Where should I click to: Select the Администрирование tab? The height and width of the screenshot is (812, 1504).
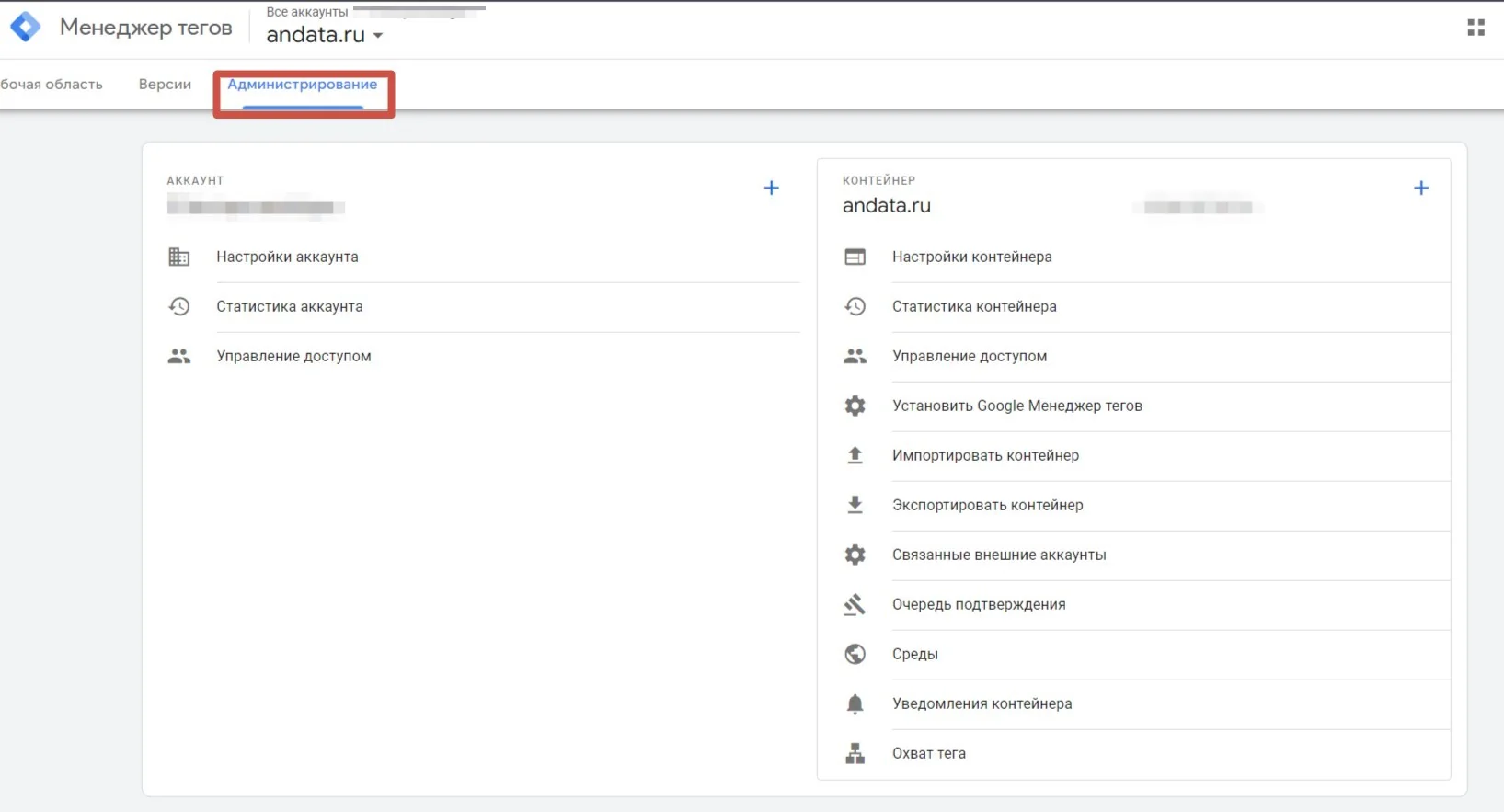point(303,84)
